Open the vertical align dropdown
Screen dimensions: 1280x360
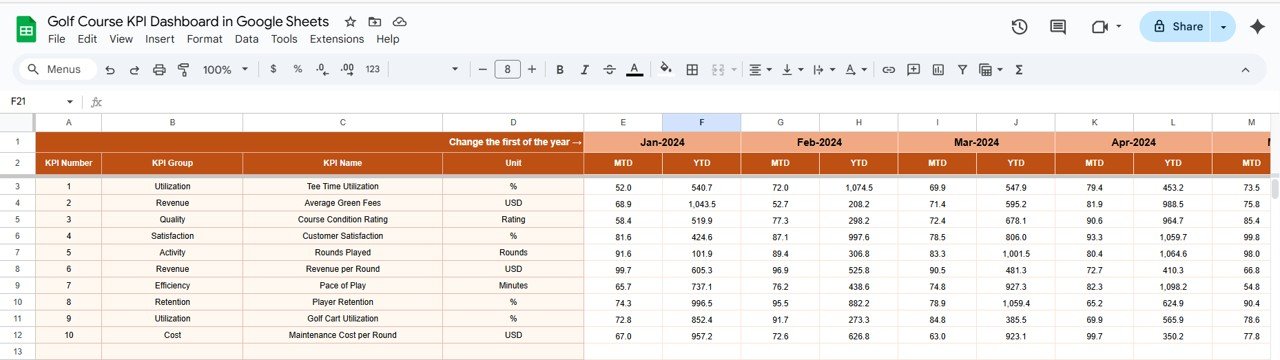coord(792,70)
